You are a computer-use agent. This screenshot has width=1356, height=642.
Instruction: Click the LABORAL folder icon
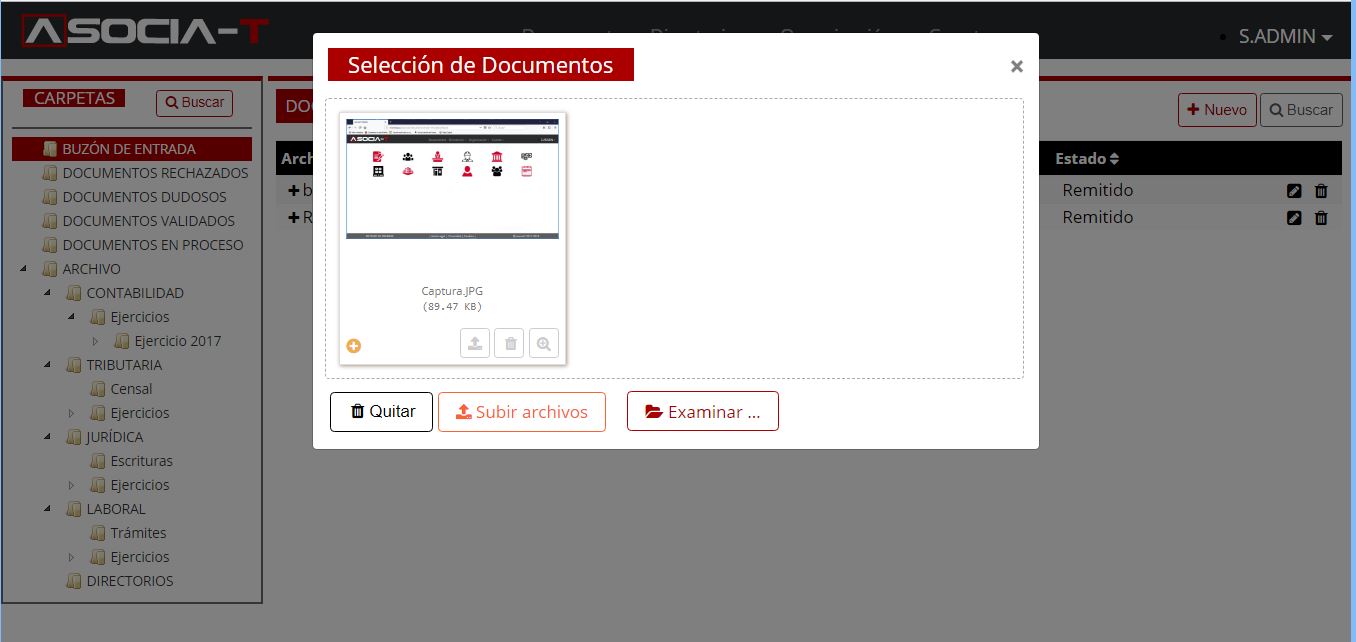pyautogui.click(x=74, y=509)
